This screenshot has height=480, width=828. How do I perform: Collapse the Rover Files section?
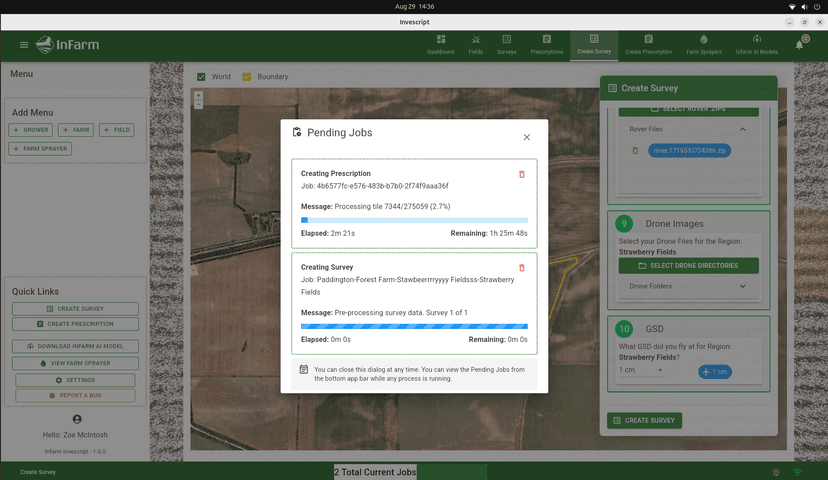click(742, 129)
